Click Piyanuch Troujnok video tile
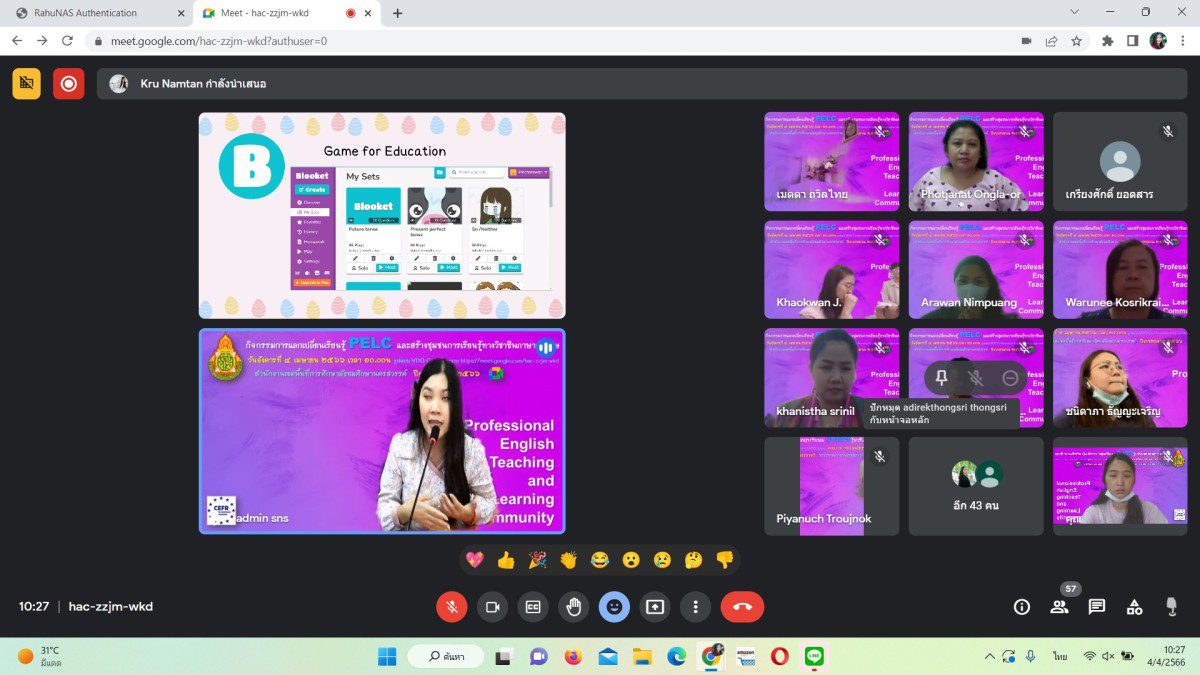Image resolution: width=1200 pixels, height=675 pixels. (832, 486)
